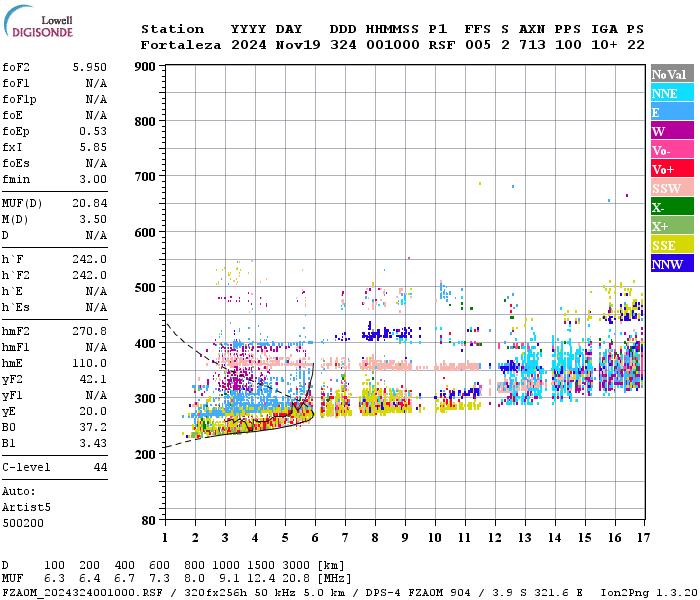Click the 001000 time in header
Image resolution: width=700 pixels, height=600 pixels.
click(393, 45)
